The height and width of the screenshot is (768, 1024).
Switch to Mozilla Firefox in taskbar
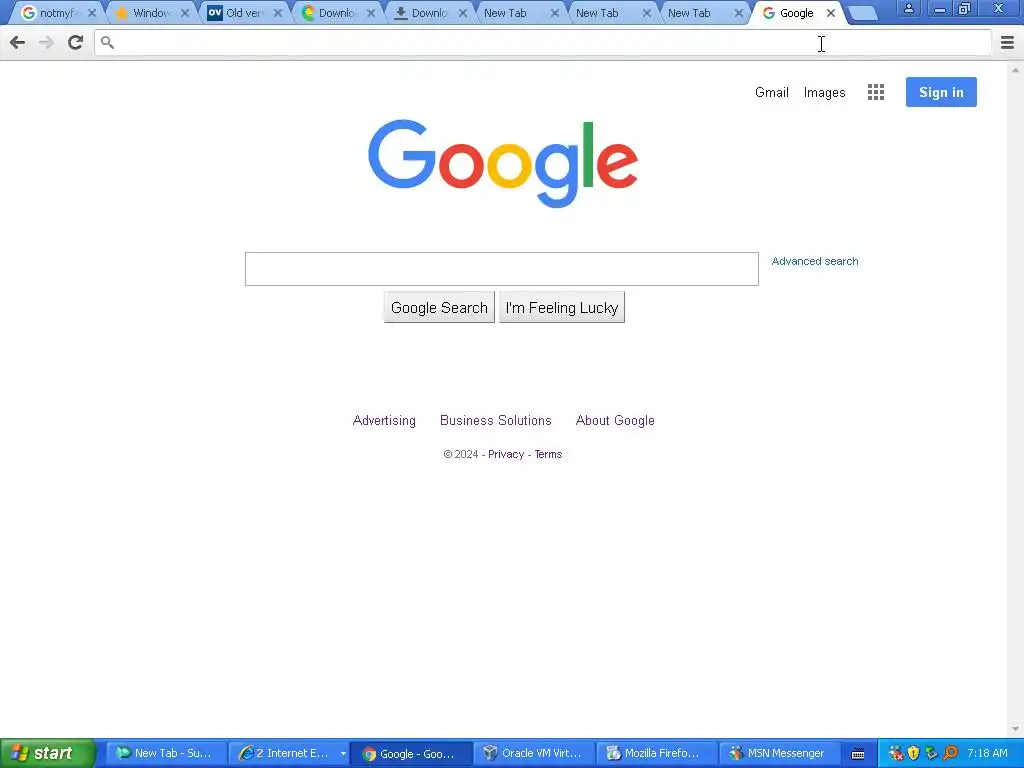(x=656, y=754)
